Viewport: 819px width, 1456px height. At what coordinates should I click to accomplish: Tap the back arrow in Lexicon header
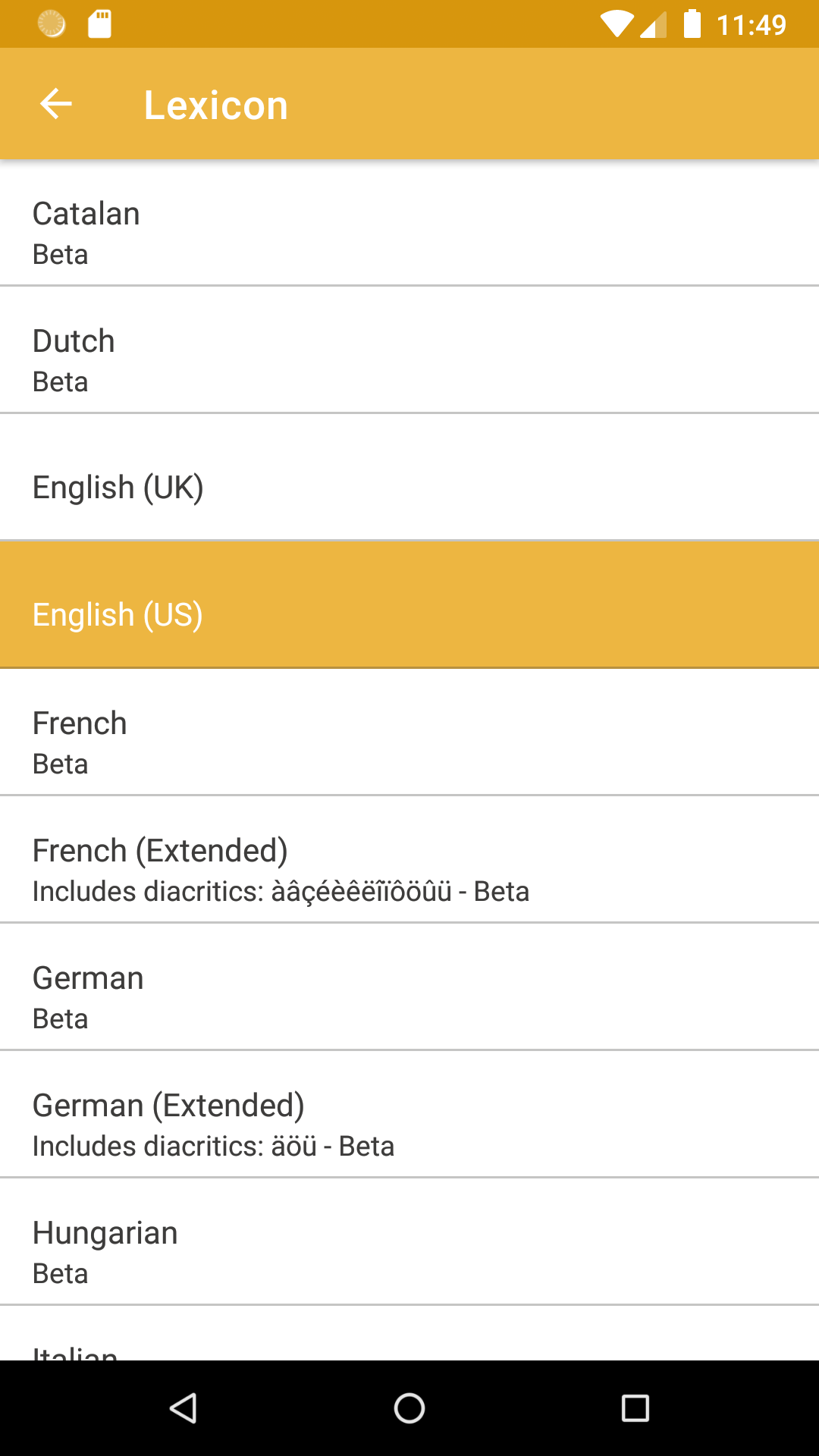click(x=56, y=104)
